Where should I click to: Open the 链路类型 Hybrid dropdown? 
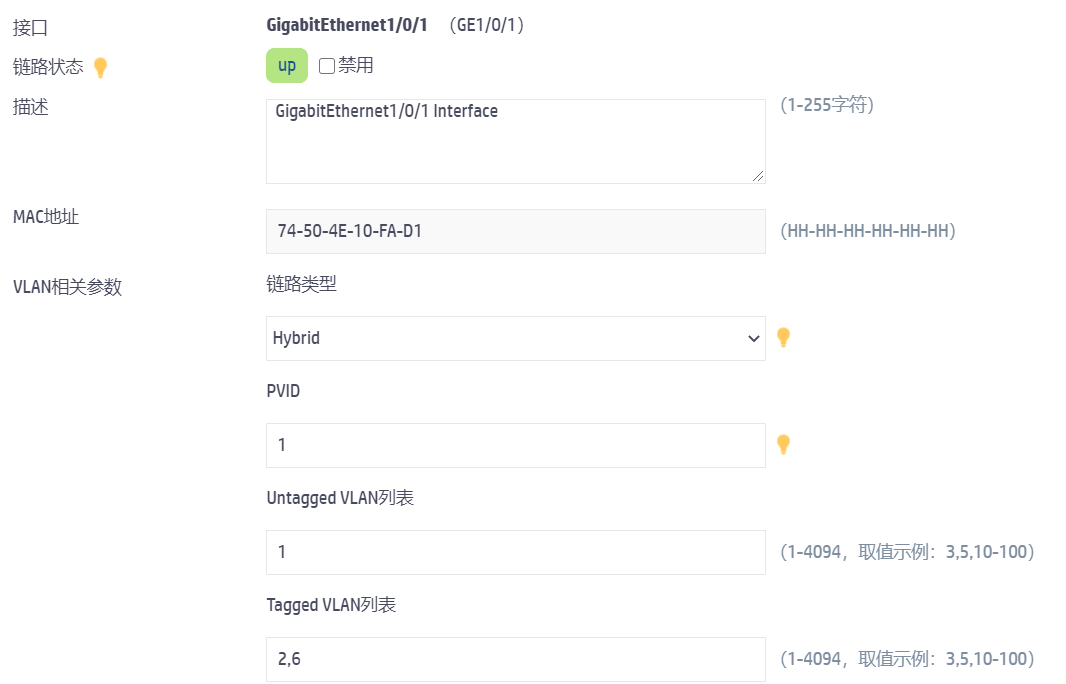pos(515,338)
